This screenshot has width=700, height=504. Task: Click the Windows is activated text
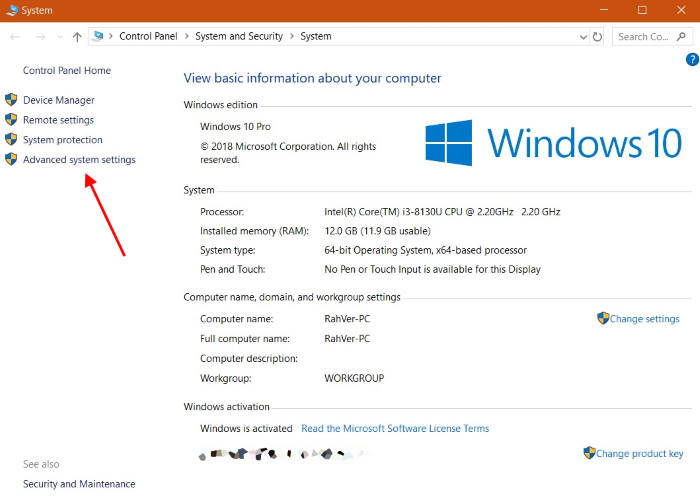(x=246, y=428)
